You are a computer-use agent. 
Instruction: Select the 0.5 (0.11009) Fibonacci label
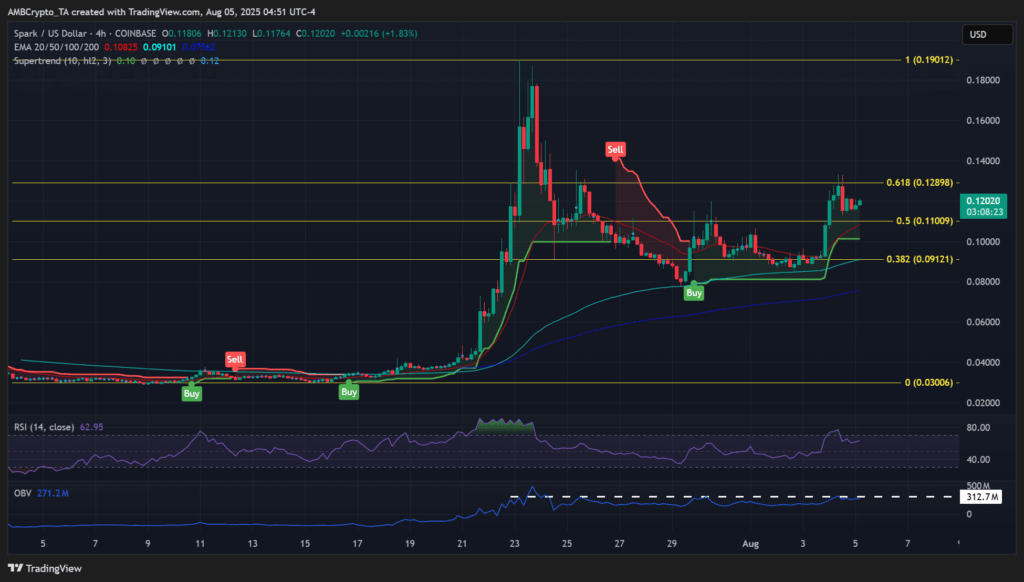(922, 223)
